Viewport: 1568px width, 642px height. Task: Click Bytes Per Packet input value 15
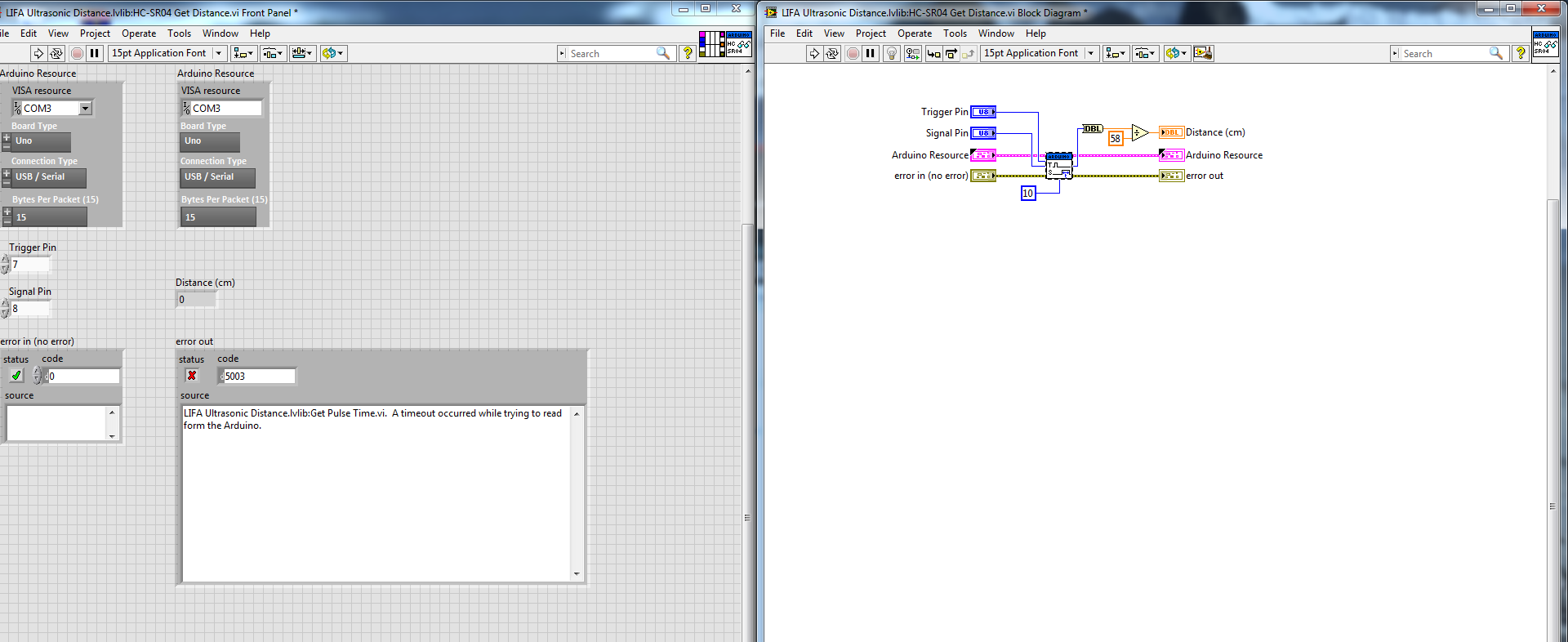coord(50,217)
